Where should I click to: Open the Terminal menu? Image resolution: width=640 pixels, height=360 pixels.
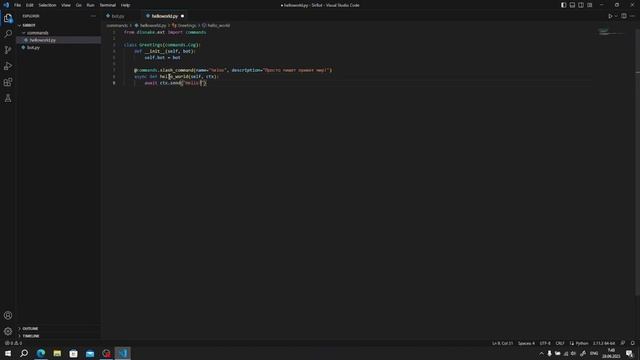click(x=108, y=5)
